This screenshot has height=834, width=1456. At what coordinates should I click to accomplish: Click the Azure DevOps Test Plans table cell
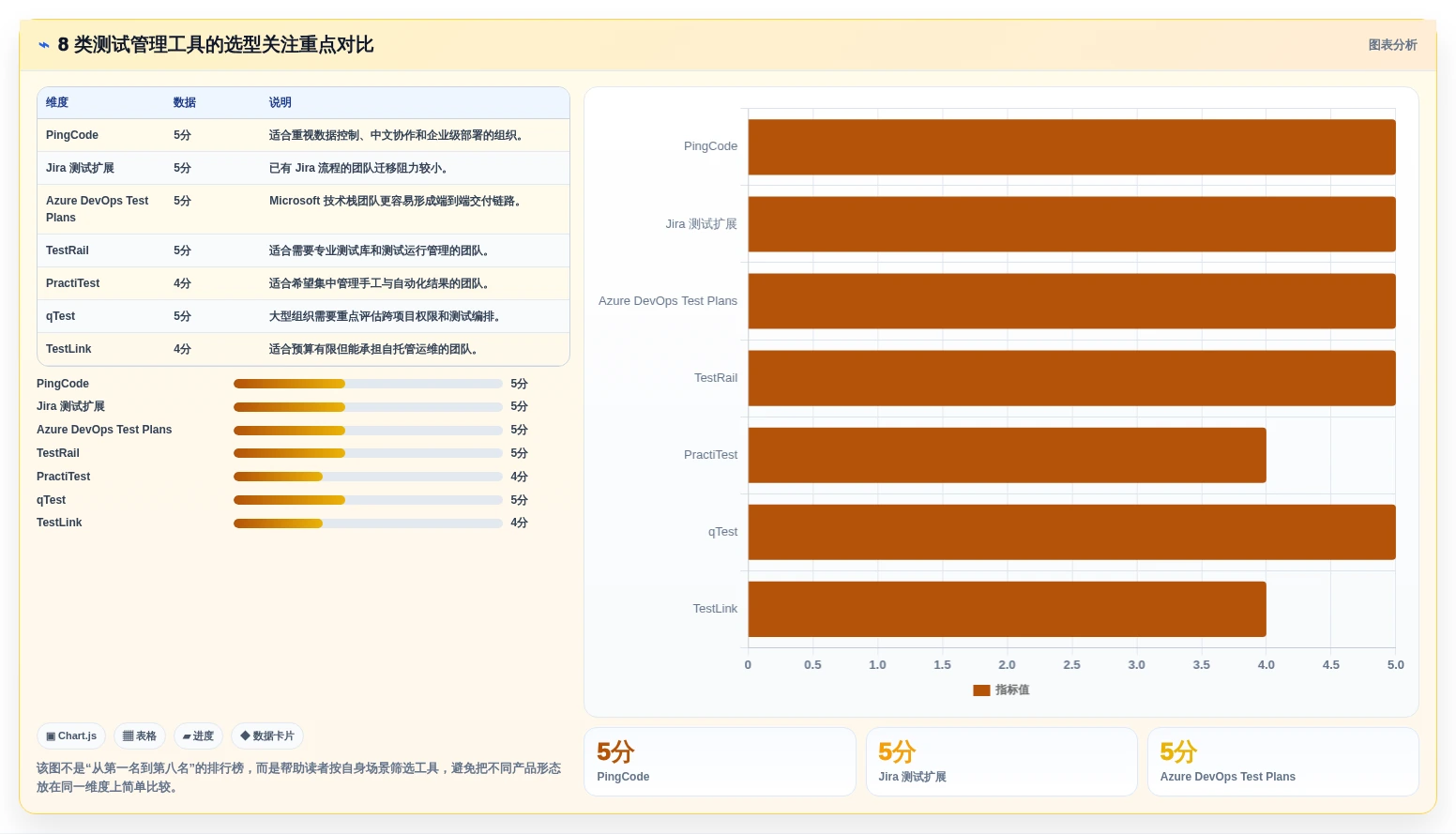point(99,209)
